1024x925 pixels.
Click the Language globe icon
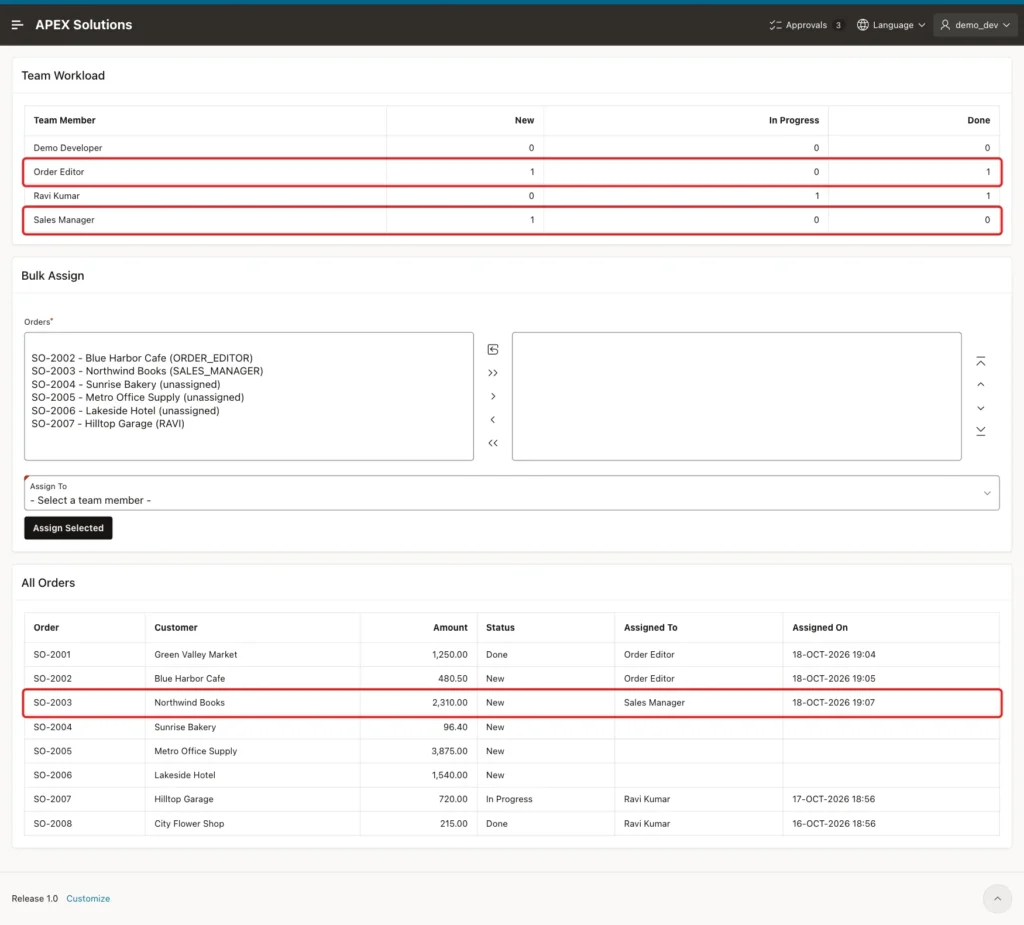863,25
